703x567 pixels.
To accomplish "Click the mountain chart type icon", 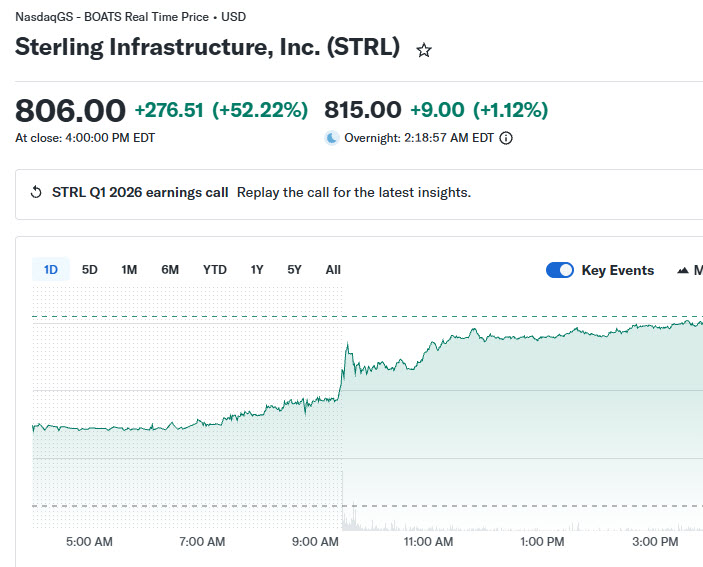I will pyautogui.click(x=683, y=270).
